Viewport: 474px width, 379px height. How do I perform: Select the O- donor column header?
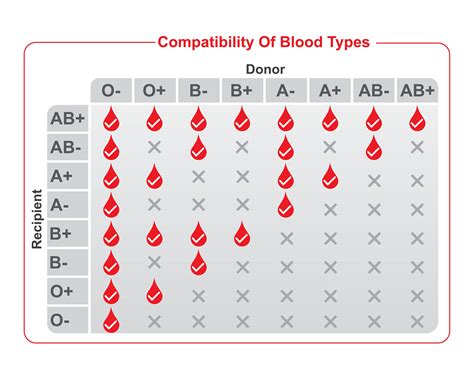click(x=111, y=90)
